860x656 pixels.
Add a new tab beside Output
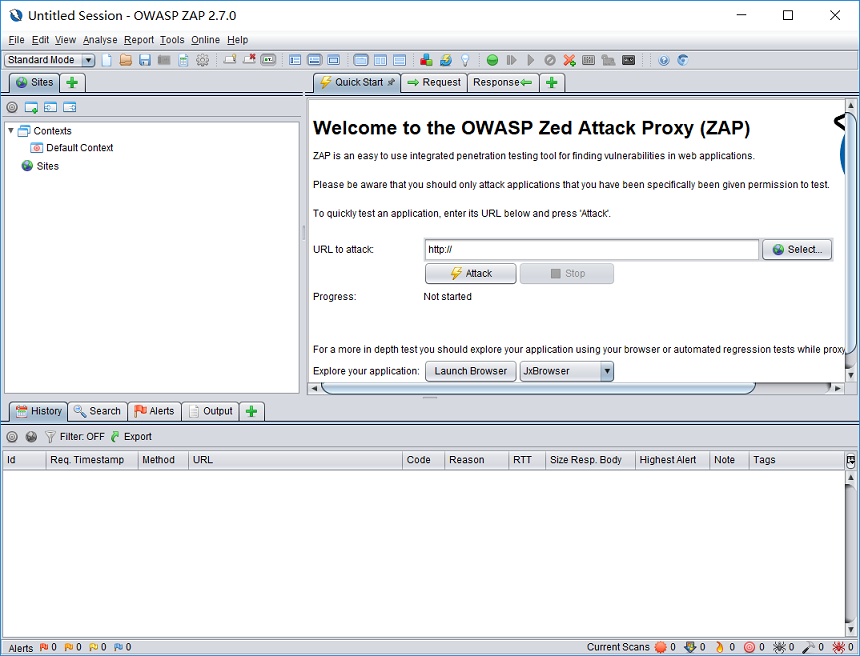point(251,411)
